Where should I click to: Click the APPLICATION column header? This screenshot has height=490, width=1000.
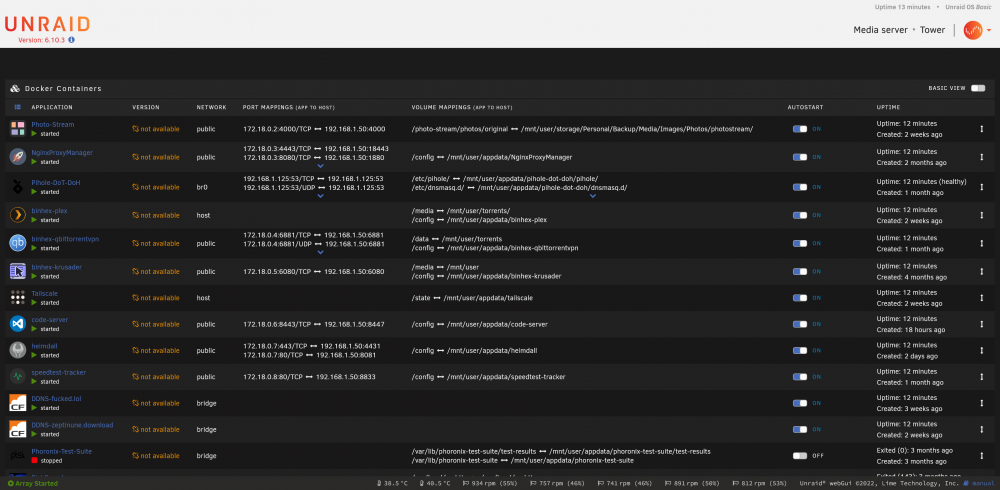[52, 107]
